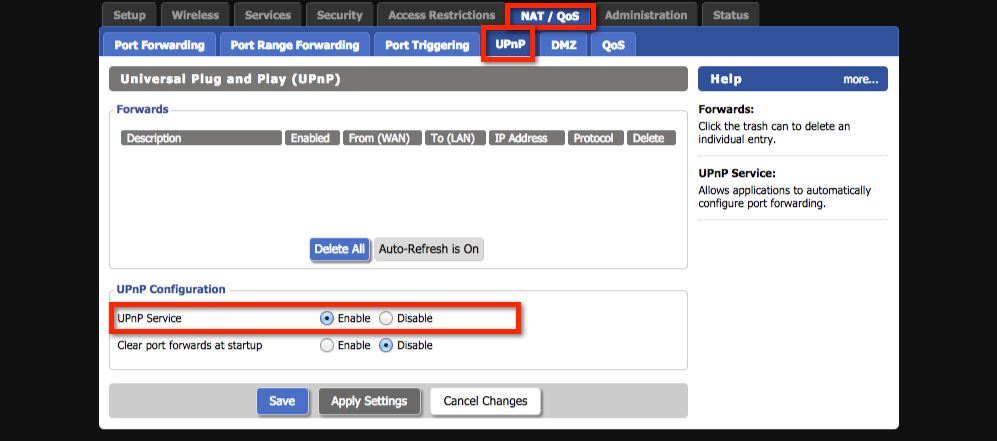
Task: Open the Status tab
Action: (731, 15)
